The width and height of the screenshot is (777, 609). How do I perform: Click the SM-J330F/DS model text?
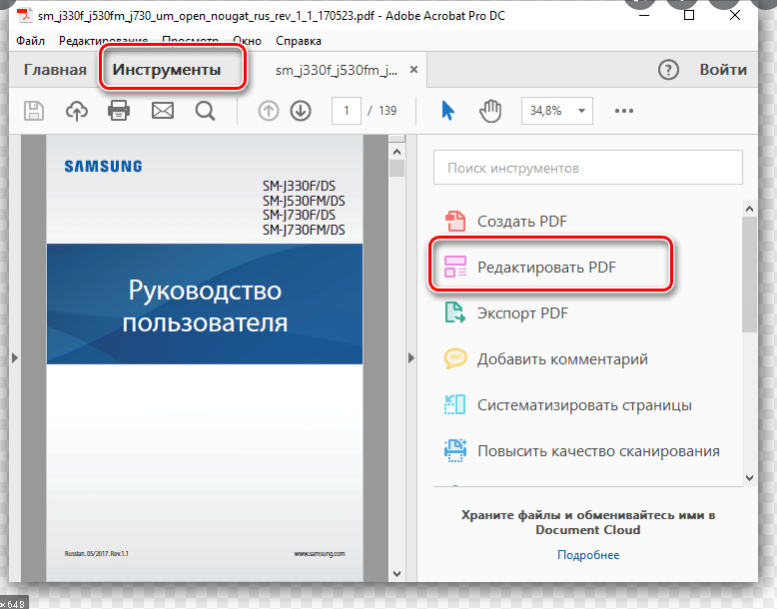[299, 186]
